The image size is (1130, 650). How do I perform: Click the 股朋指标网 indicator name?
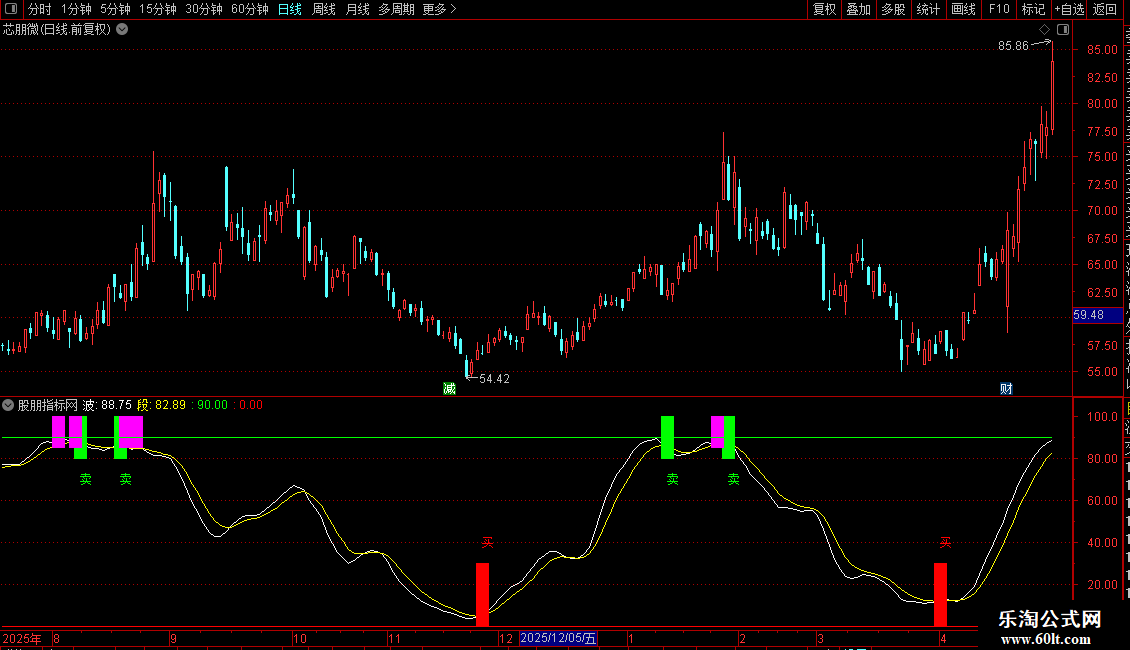coord(48,405)
